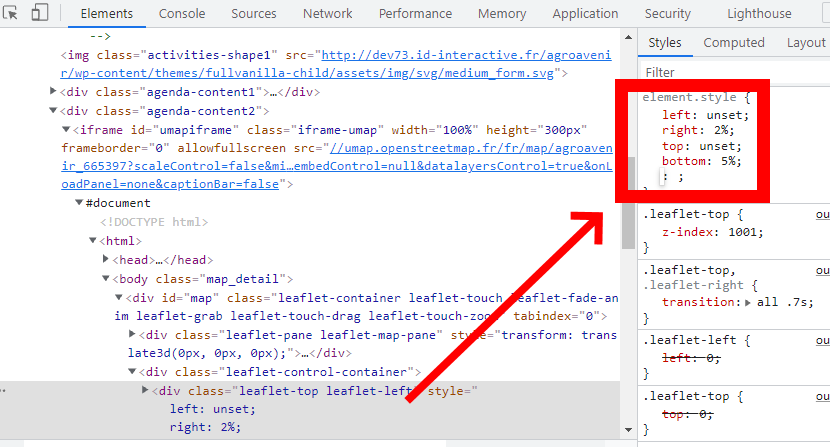
Task: Click the DOM tree scrollbar up arrow
Action: pos(628,37)
